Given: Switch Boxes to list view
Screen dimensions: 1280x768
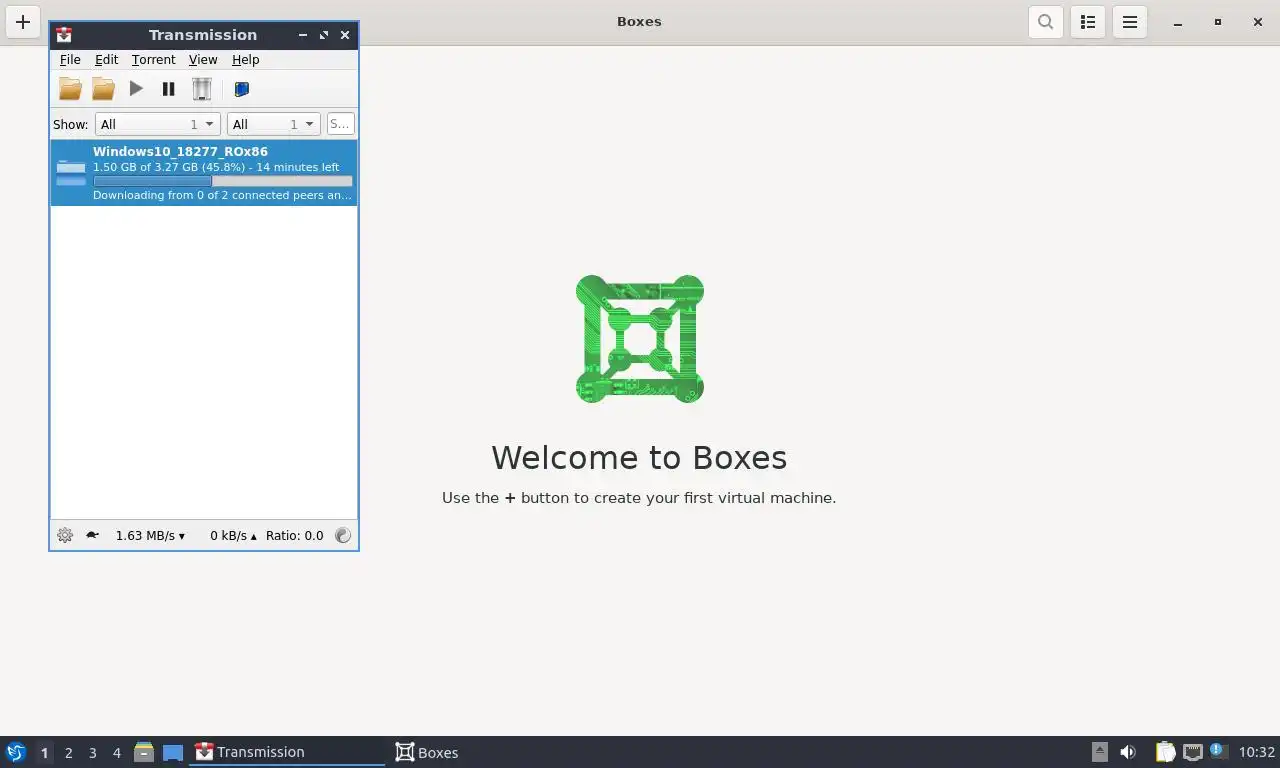Looking at the screenshot, I should [x=1088, y=22].
